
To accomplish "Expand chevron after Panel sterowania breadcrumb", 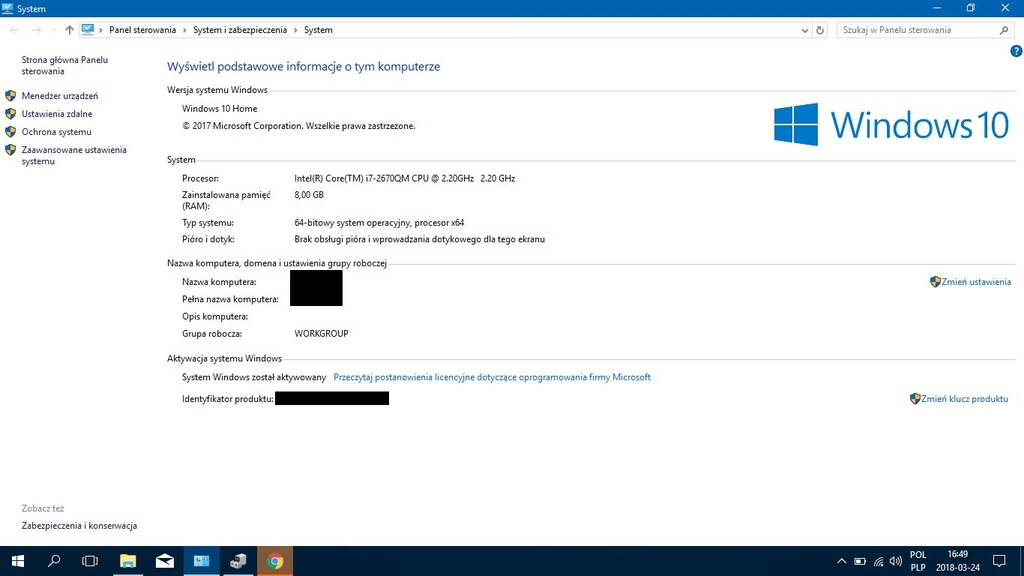I will (x=185, y=30).
